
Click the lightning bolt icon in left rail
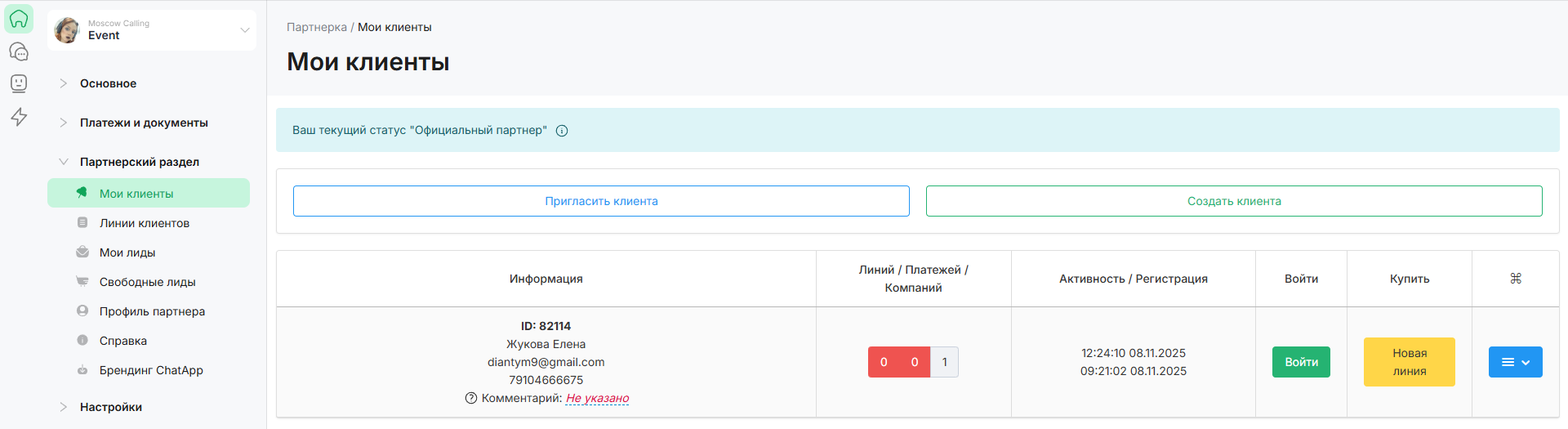(x=19, y=117)
